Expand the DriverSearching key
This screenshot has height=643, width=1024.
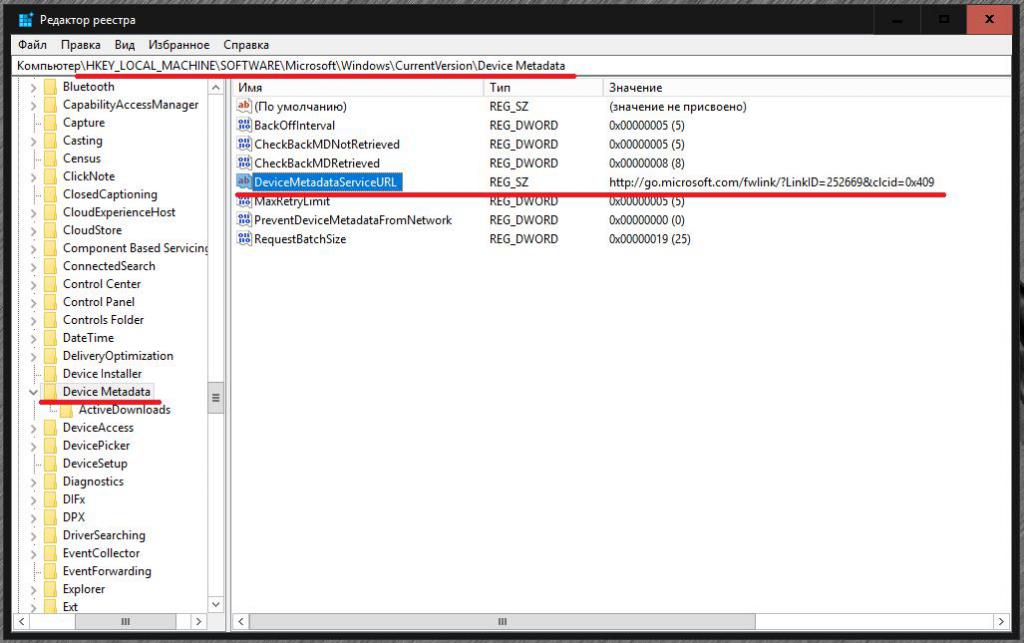coord(33,535)
